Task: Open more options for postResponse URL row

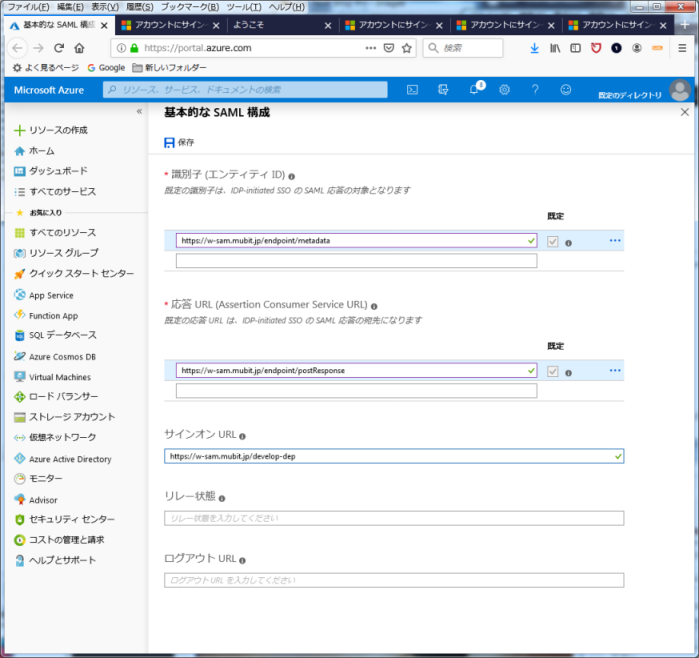Action: [615, 370]
